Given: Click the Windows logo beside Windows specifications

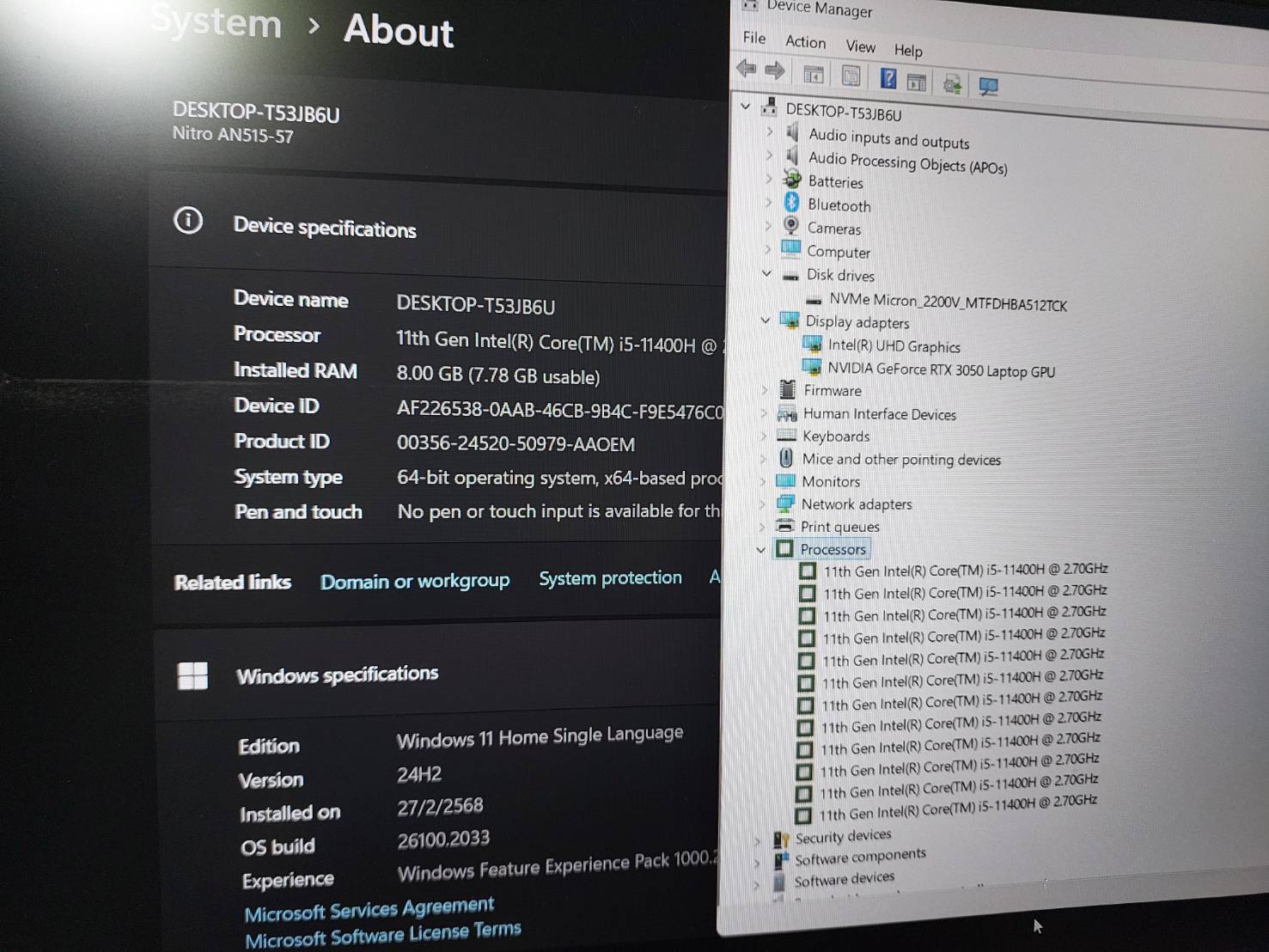Looking at the screenshot, I should [x=192, y=676].
